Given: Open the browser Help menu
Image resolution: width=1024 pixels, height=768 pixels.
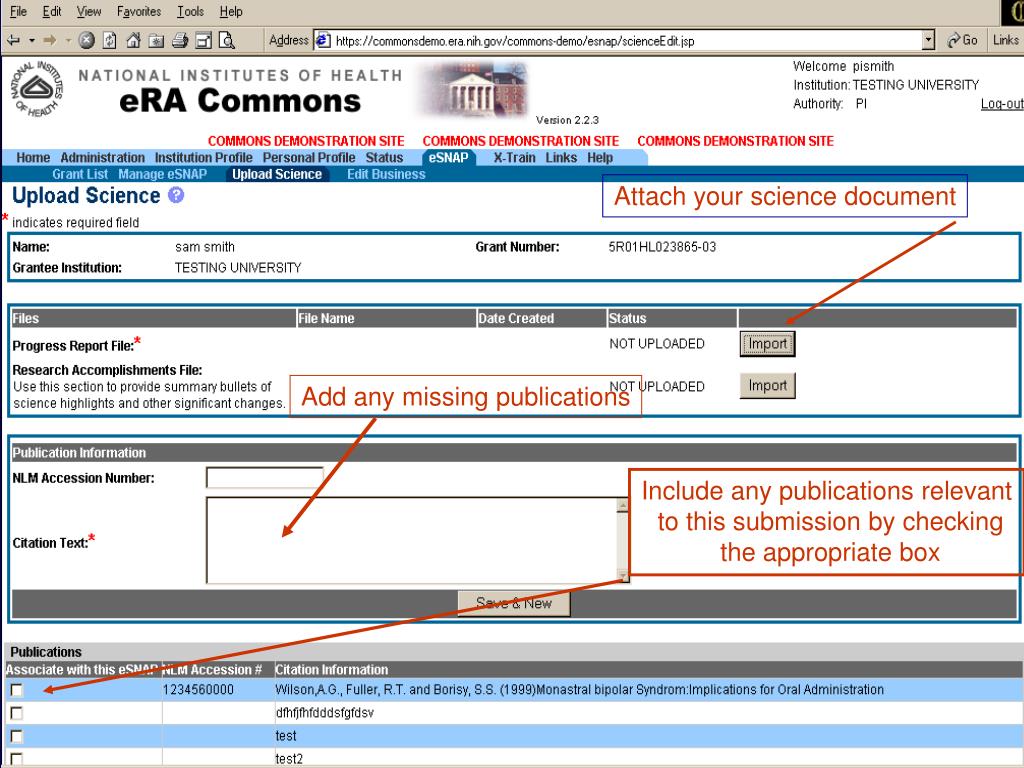Looking at the screenshot, I should click(231, 12).
